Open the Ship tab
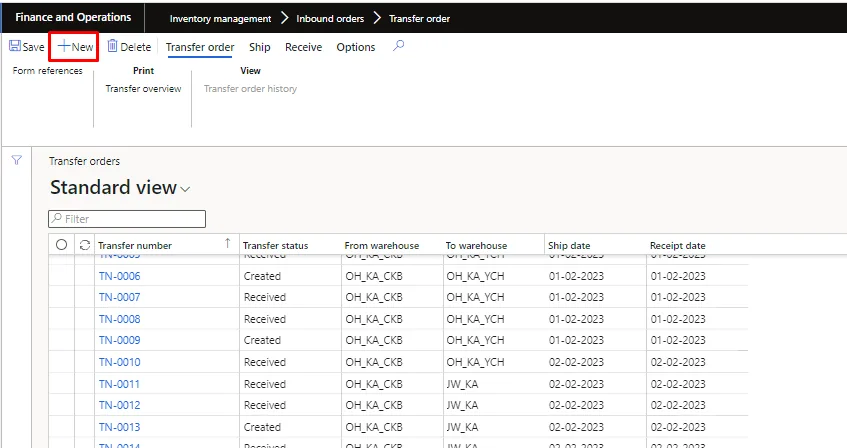847x448 pixels. [x=259, y=47]
